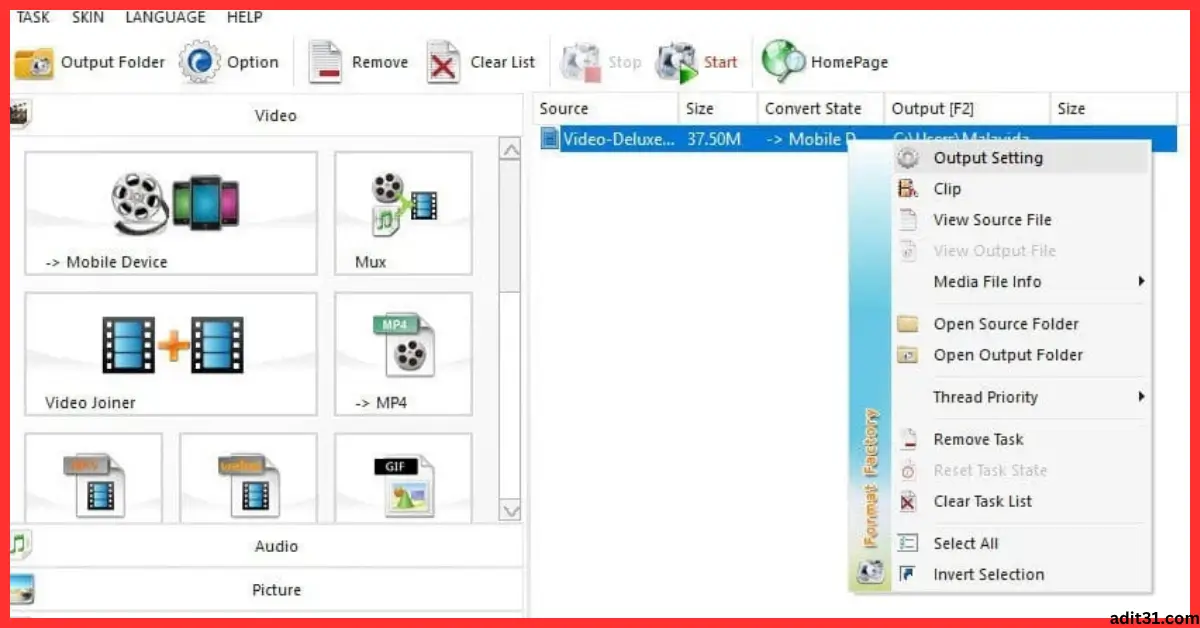Click the Remove toolbar button
The height and width of the screenshot is (628, 1200).
pyautogui.click(x=358, y=62)
